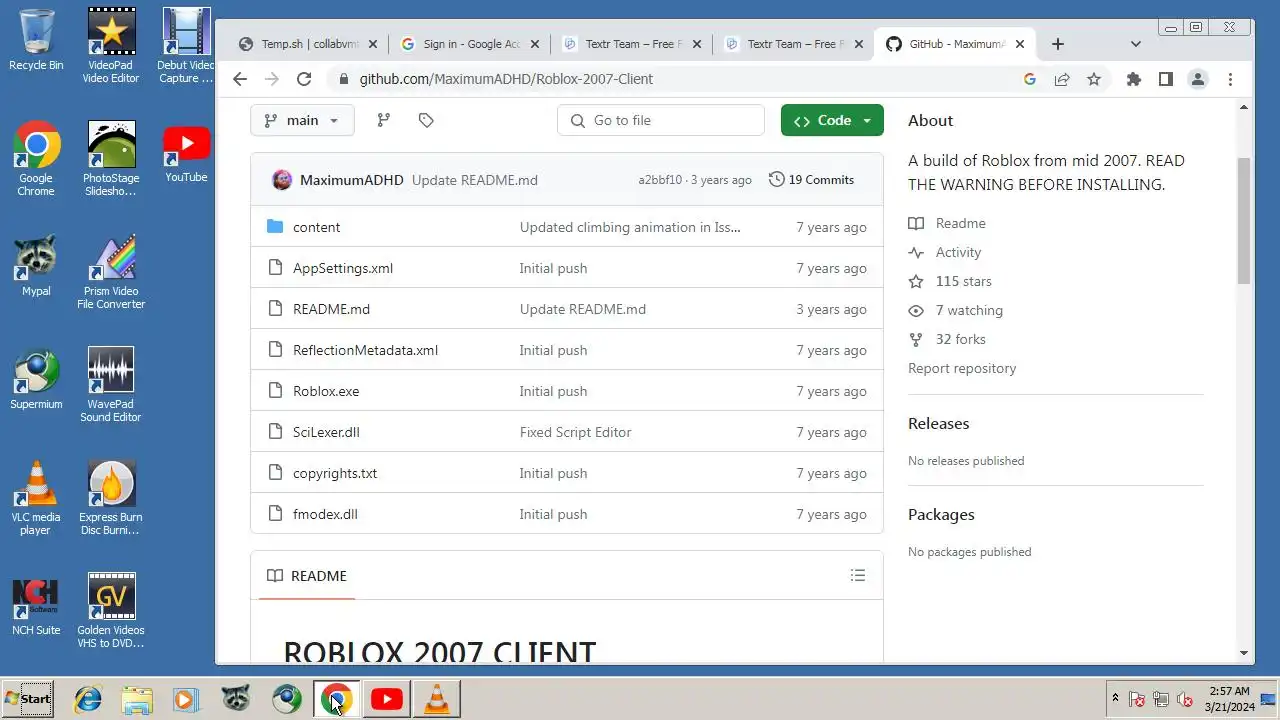1280x720 pixels.
Task: Click the browser back arrow
Action: coord(239,79)
